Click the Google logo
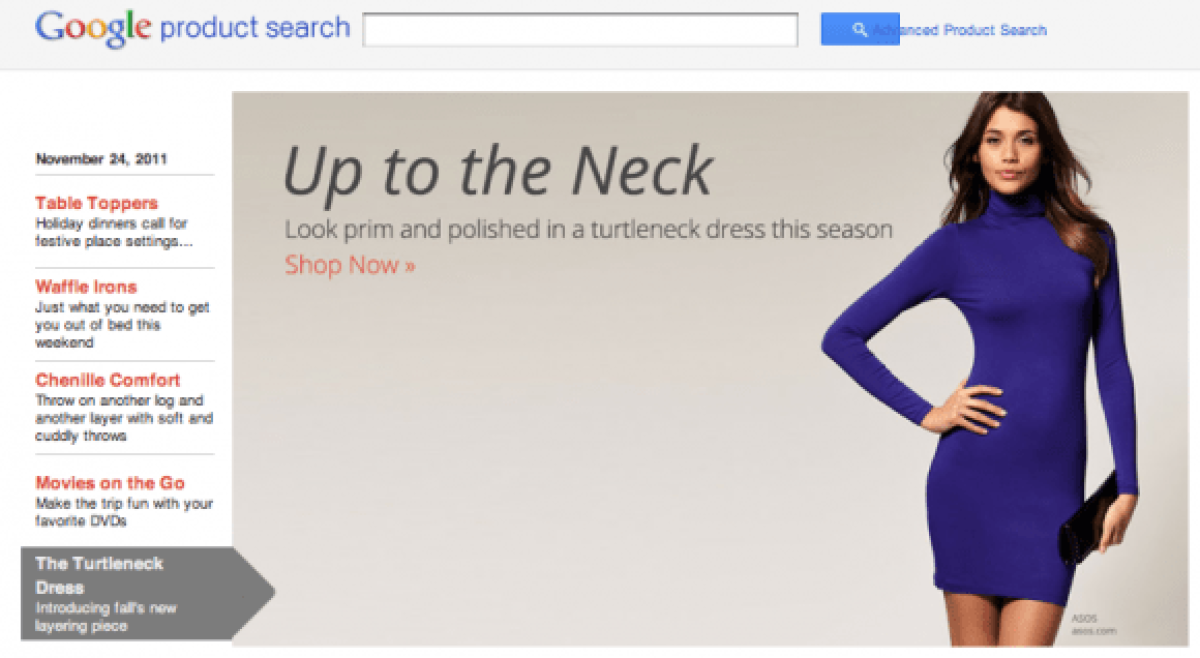Screen dimensions: 1200x658 (92, 29)
